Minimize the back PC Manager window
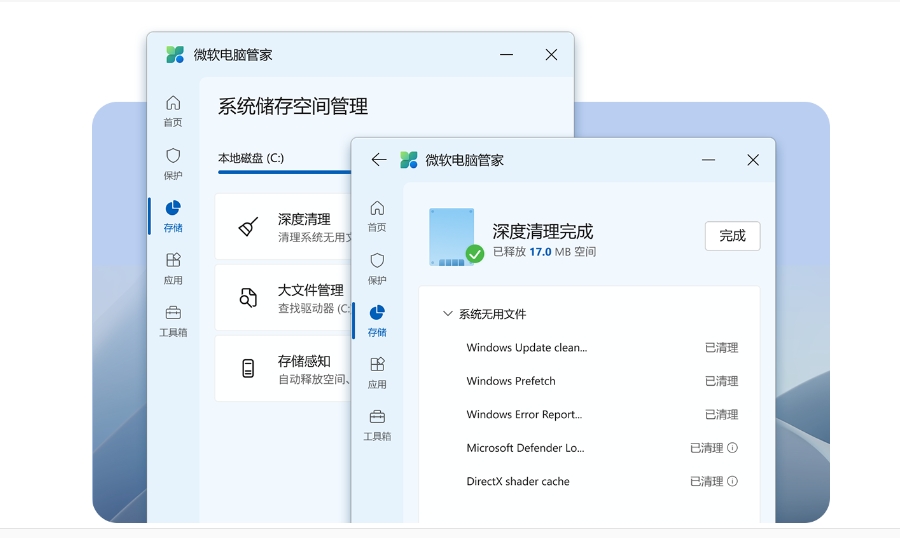Viewport: 900px width, 538px height. pos(506,55)
